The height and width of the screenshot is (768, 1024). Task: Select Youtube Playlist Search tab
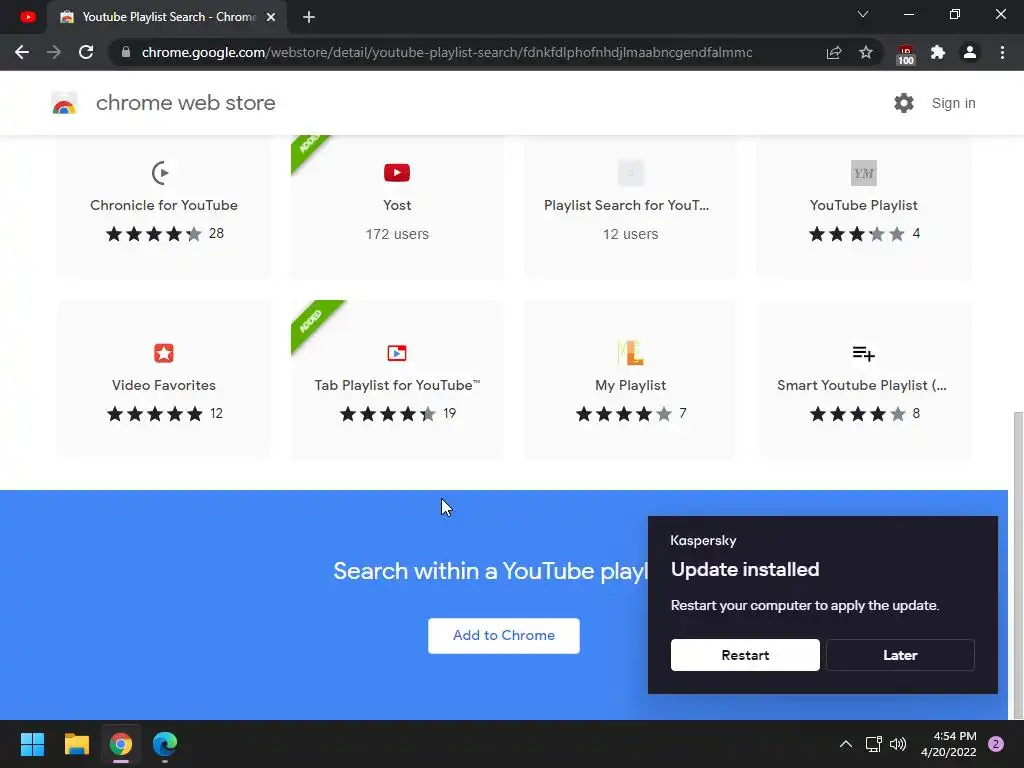167,17
